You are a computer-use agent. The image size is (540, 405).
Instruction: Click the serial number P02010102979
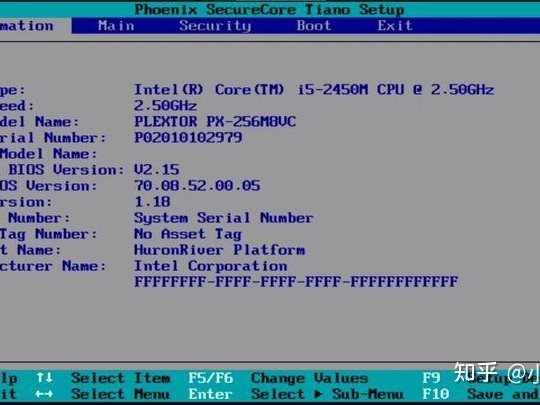point(188,137)
